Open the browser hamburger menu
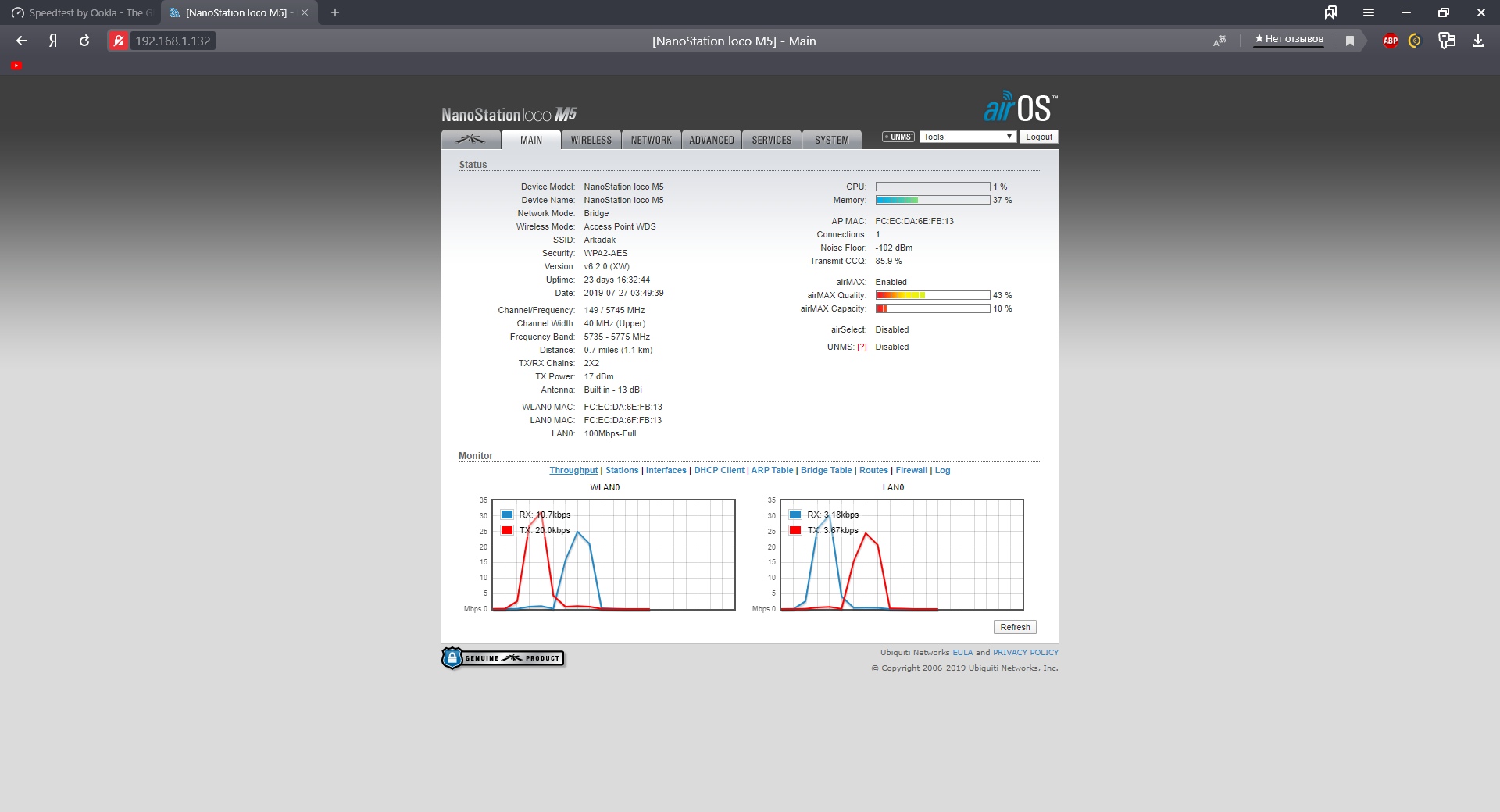The height and width of the screenshot is (812, 1500). tap(1369, 12)
